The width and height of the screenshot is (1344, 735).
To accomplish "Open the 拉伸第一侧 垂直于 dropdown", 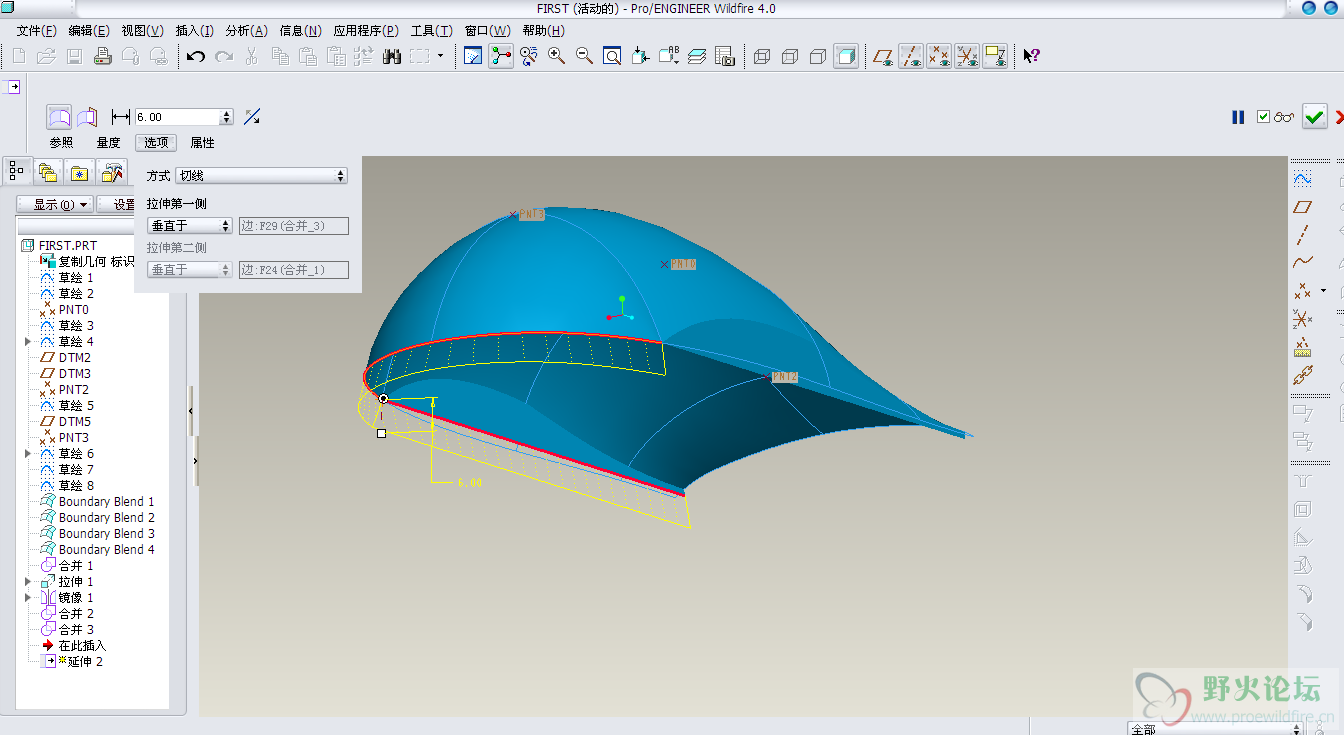I will pos(190,226).
